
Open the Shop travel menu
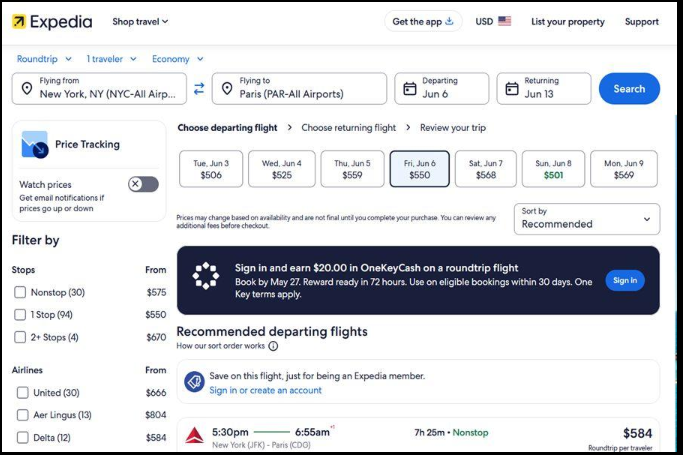[x=140, y=21]
